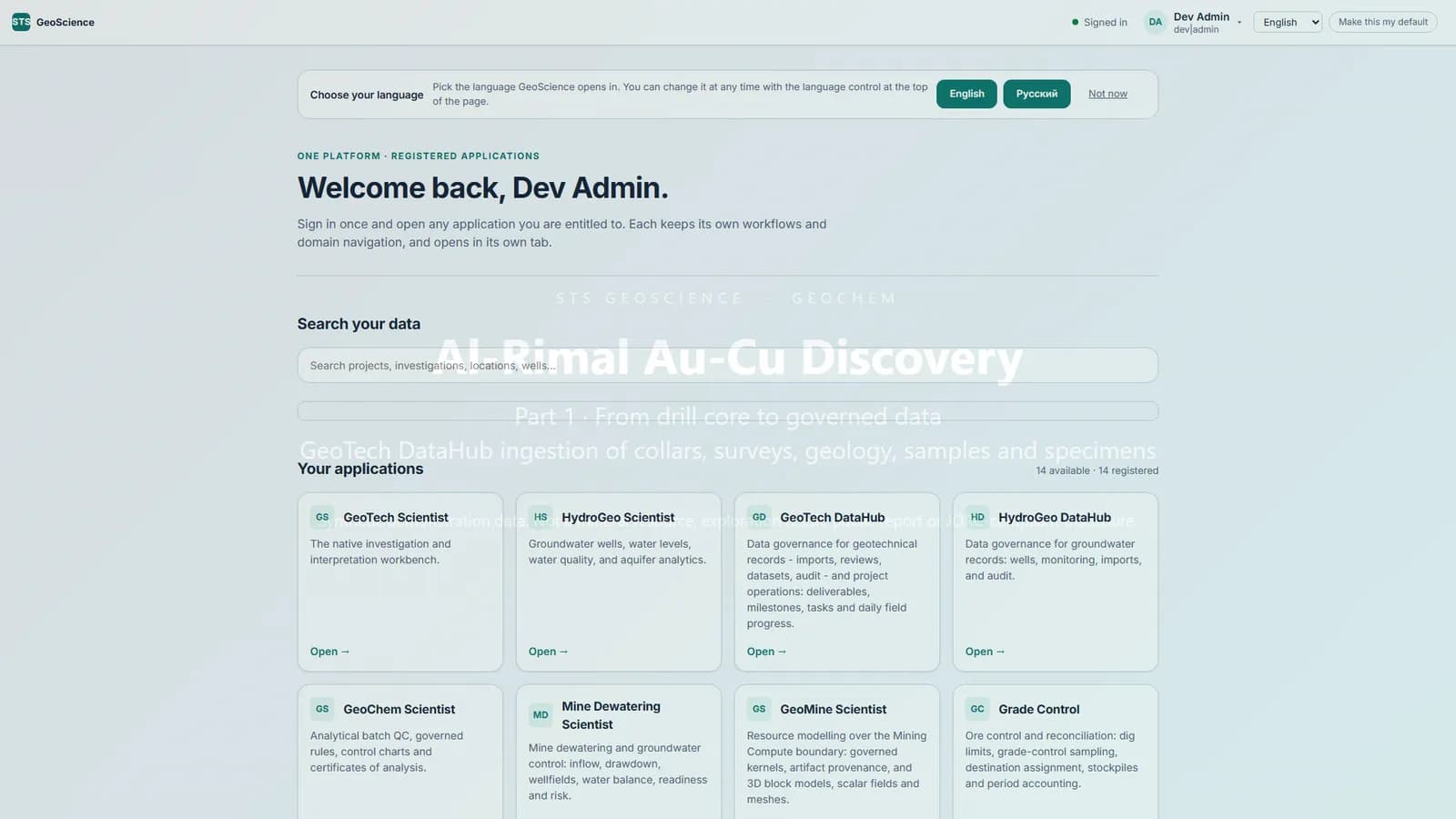The height and width of the screenshot is (819, 1456).
Task: Select the HydroGeo DataHub card title
Action: point(1054,518)
